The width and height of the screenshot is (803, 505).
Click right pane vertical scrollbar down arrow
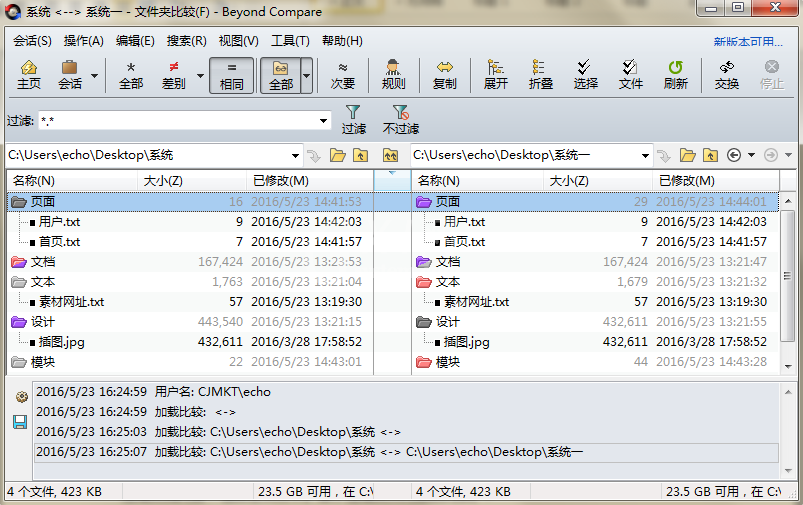(x=788, y=366)
